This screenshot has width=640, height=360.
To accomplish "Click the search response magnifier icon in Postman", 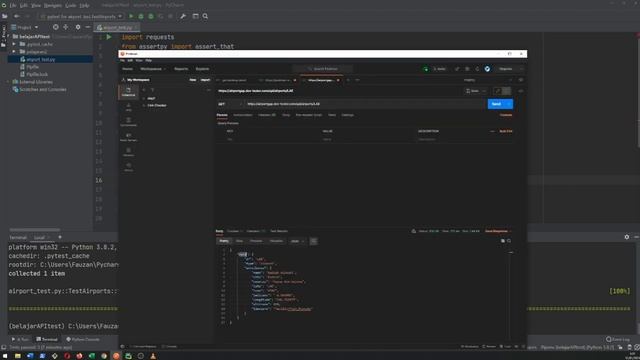I will [x=509, y=241].
